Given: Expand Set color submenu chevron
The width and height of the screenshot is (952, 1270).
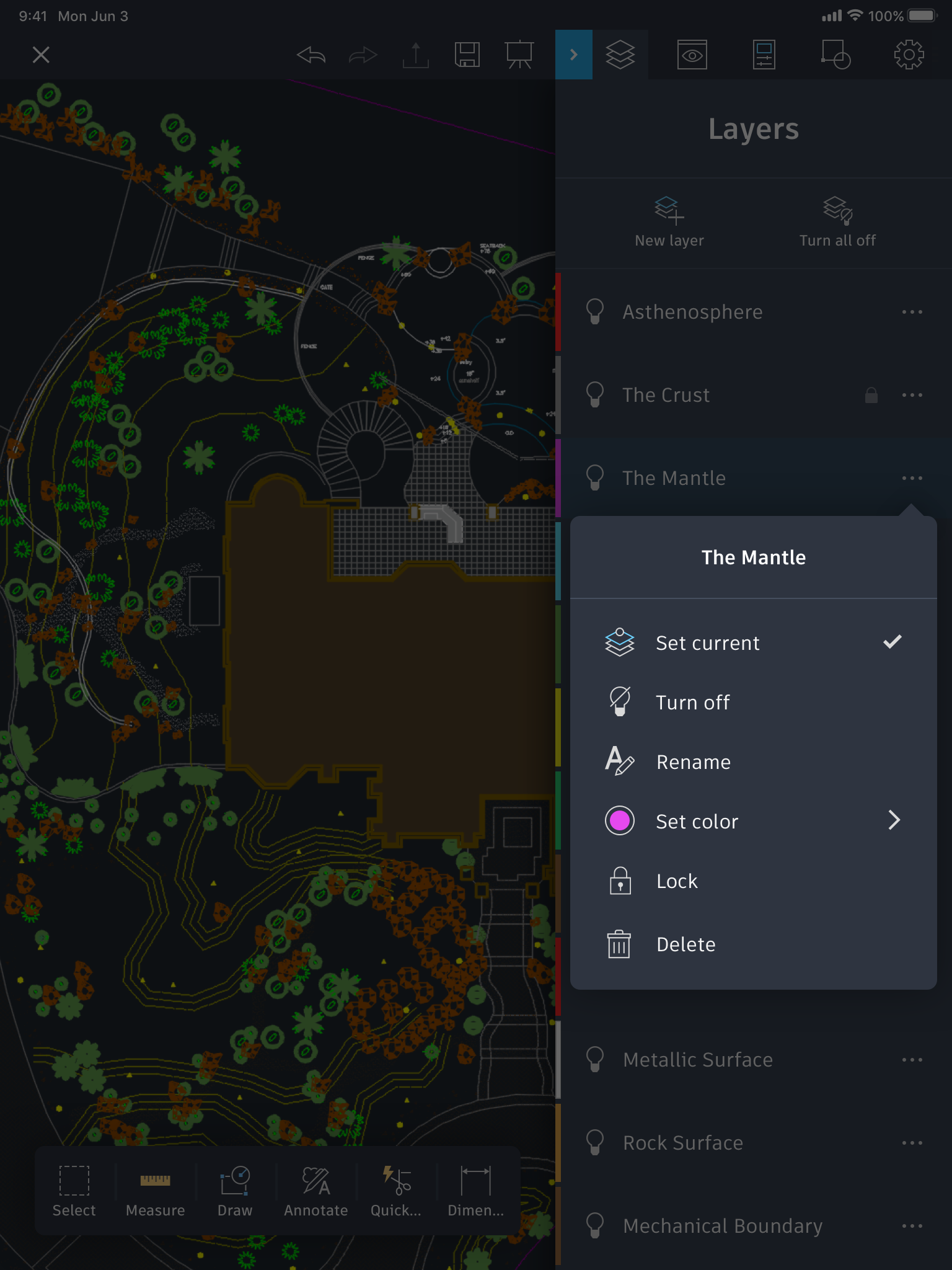Looking at the screenshot, I should (x=894, y=821).
